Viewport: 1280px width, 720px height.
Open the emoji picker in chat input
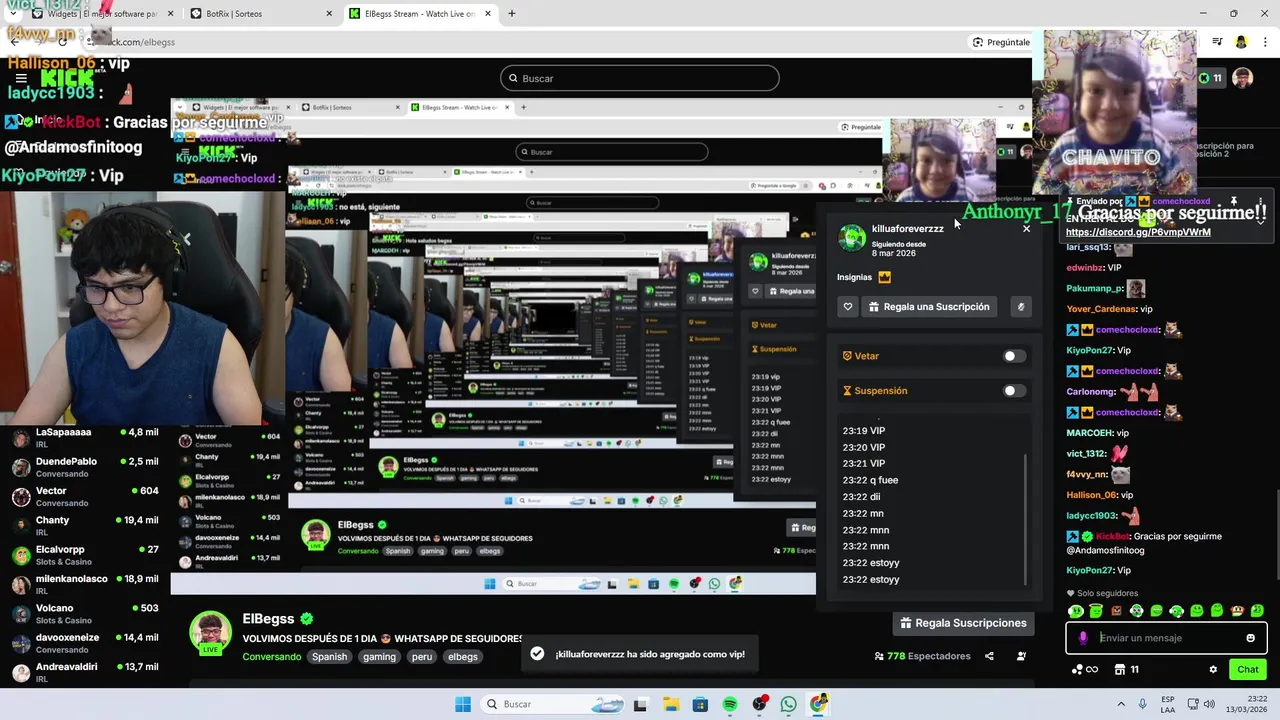[x=1250, y=638]
